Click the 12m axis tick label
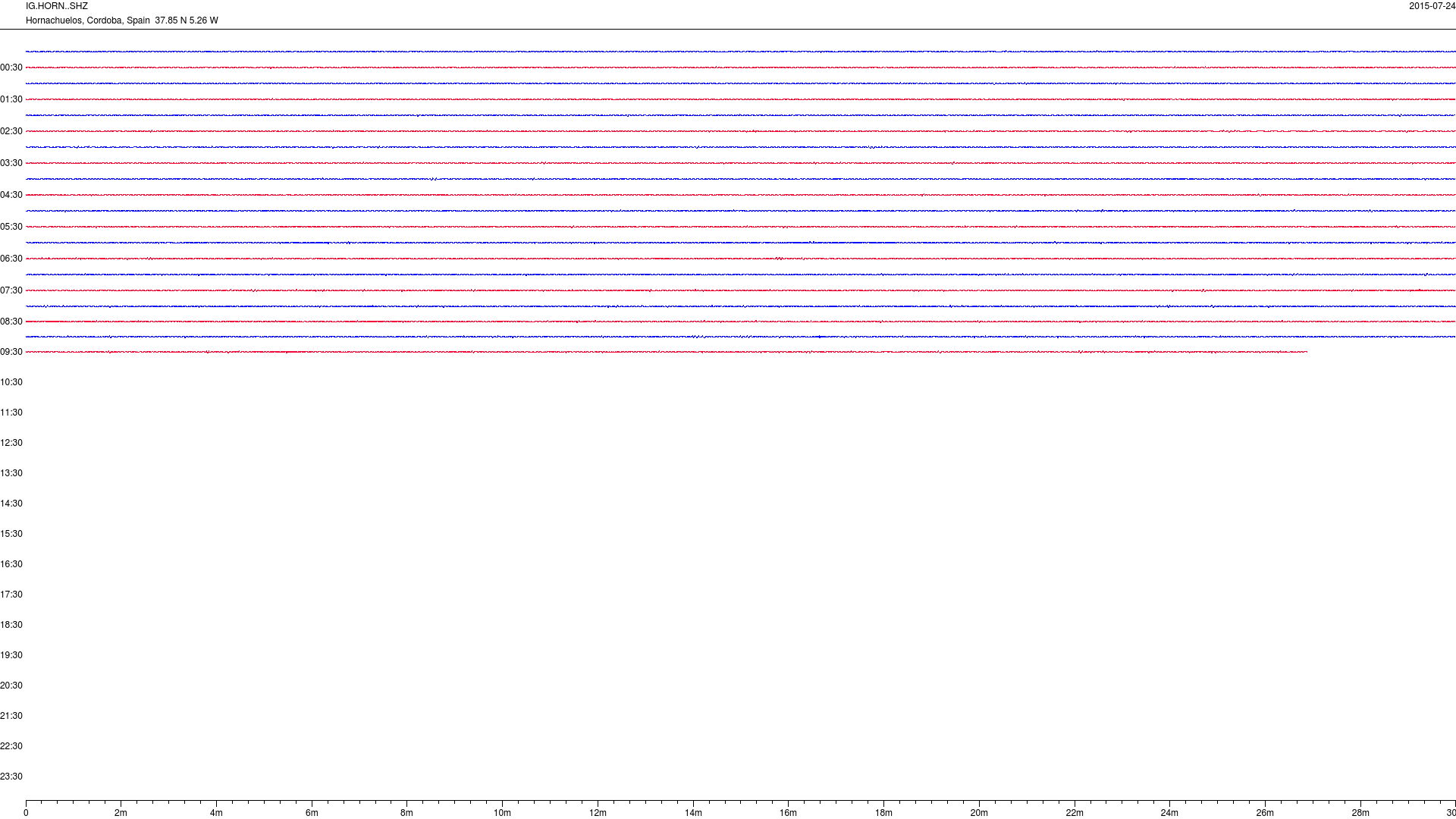This screenshot has height=819, width=1456. coord(598,813)
